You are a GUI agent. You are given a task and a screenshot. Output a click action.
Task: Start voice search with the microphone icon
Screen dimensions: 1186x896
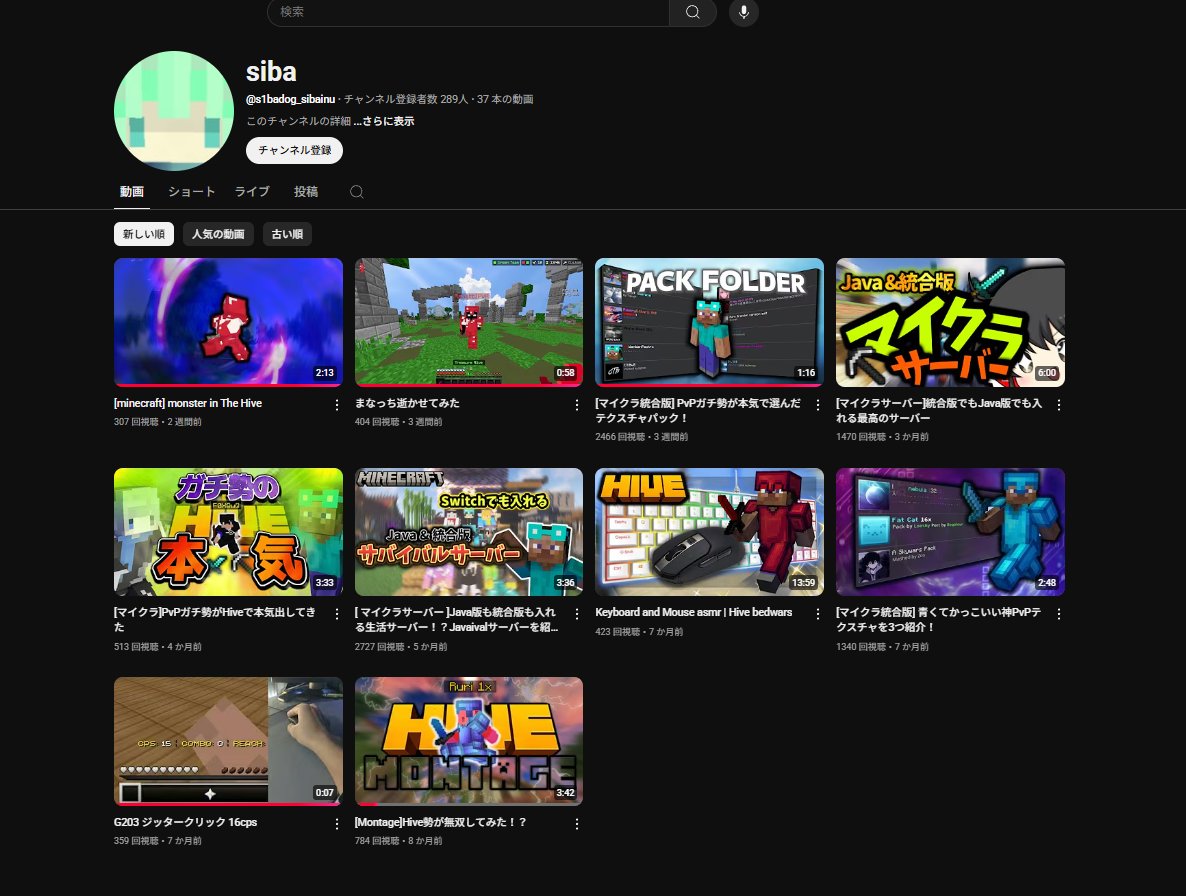click(x=744, y=12)
